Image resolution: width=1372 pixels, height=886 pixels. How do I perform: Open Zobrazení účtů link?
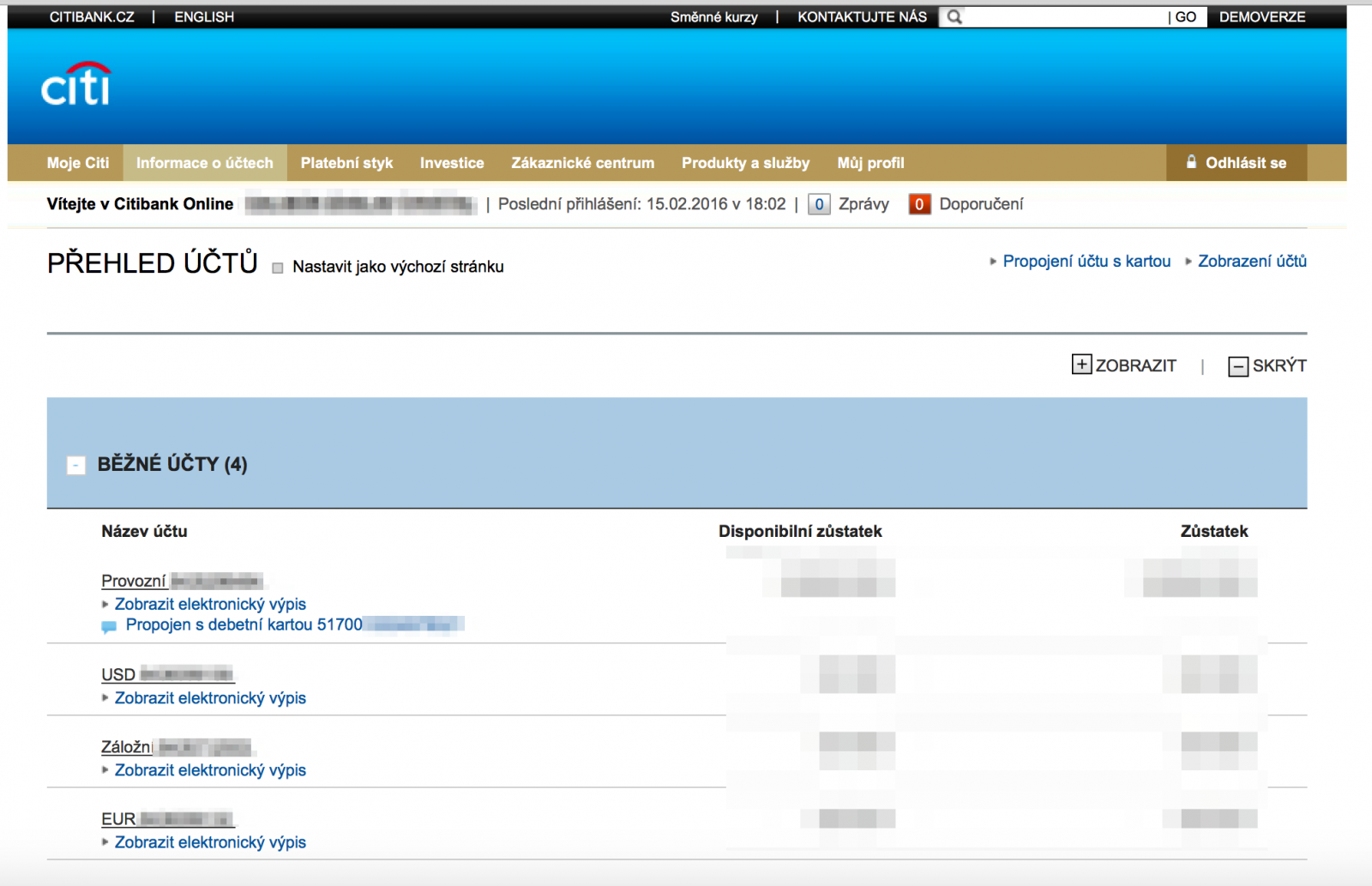1252,262
